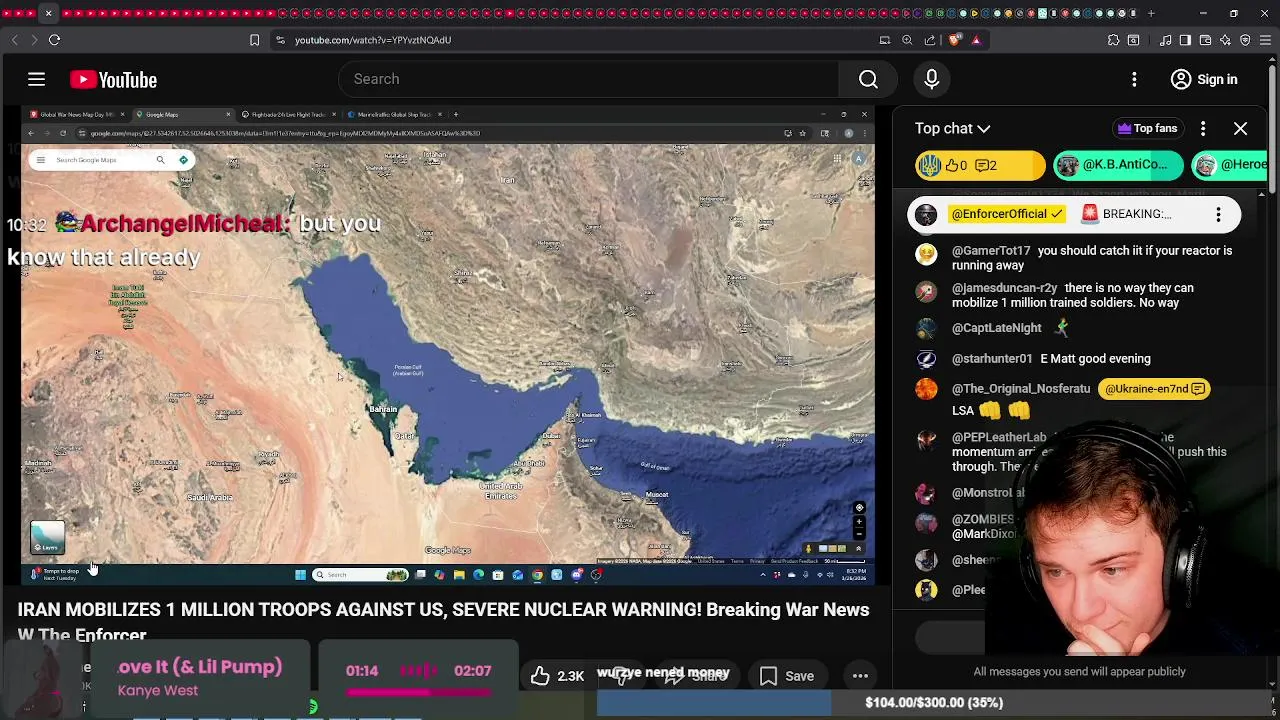The height and width of the screenshot is (720, 1280).
Task: Open pinned message options menu
Action: pyautogui.click(x=1218, y=214)
